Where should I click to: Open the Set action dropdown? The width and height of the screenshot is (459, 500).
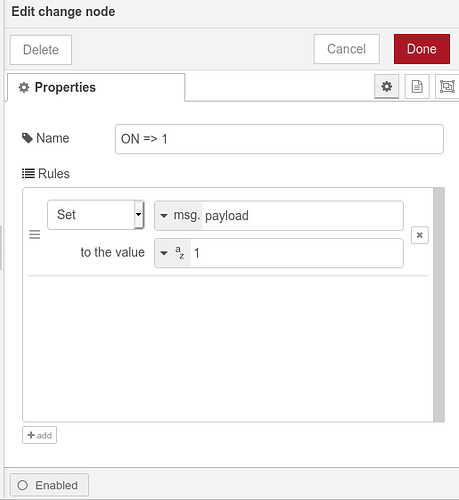[x=96, y=215]
